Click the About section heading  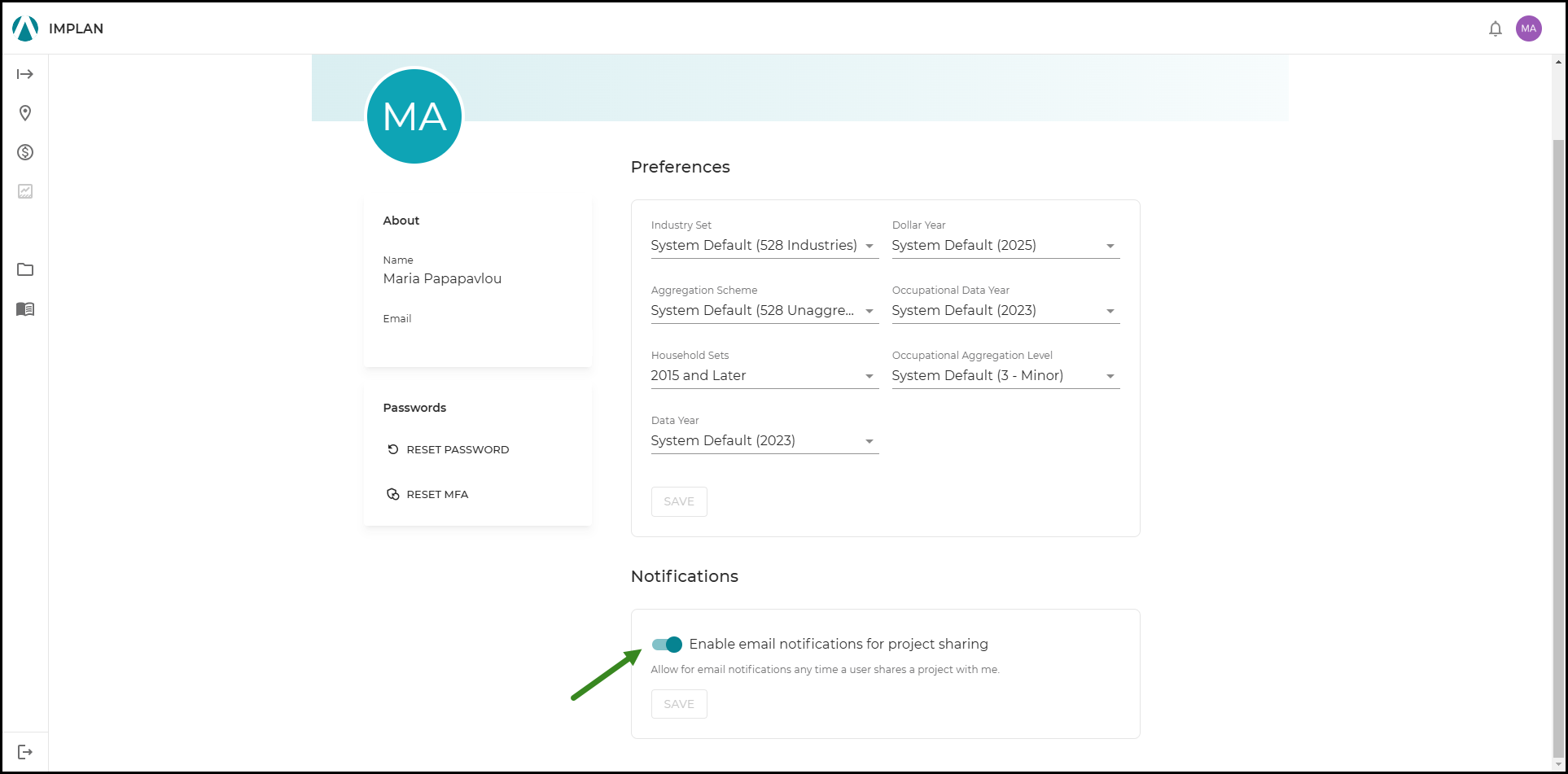401,221
